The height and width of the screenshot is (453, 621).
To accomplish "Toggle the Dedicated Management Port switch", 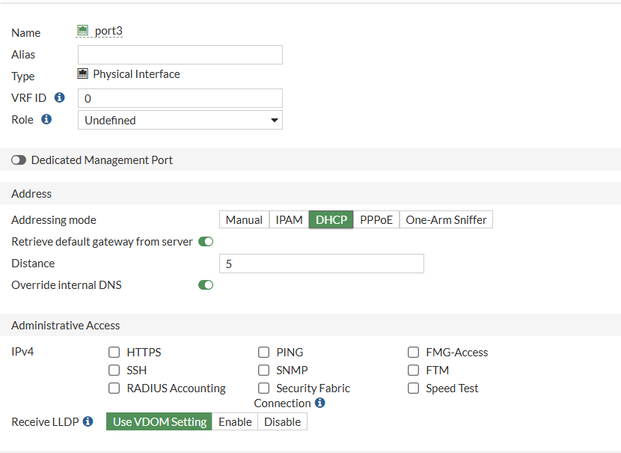I will [x=18, y=160].
